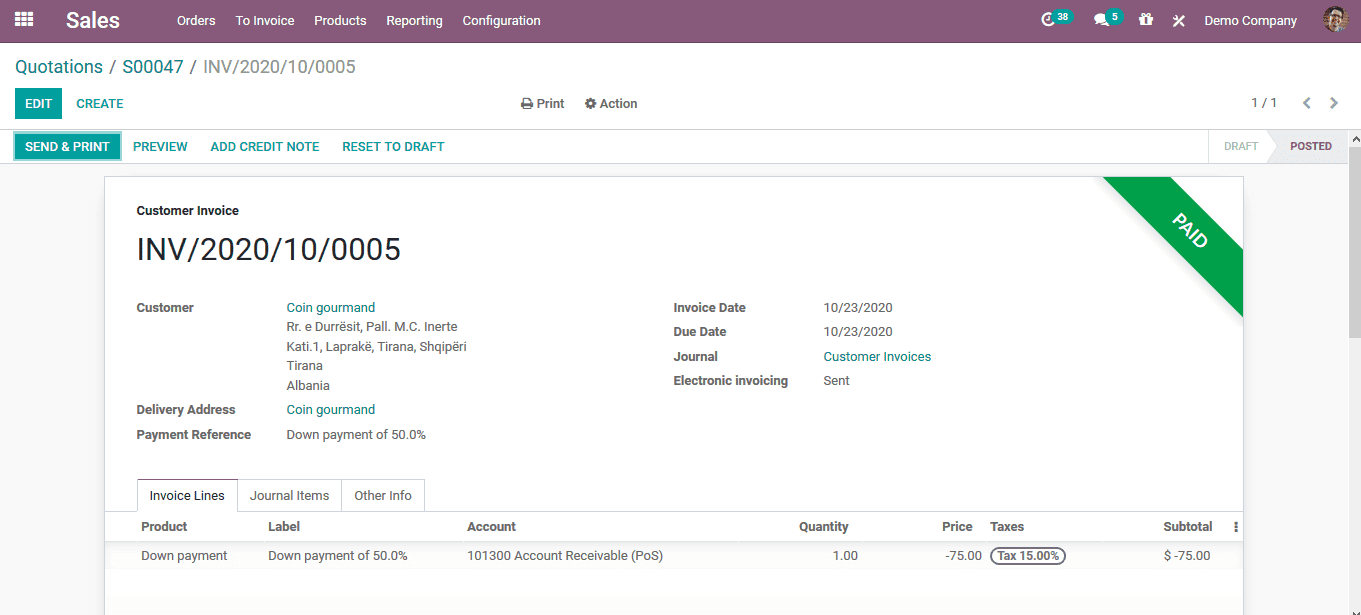This screenshot has height=615, width=1361.
Task: Sort by Price column header
Action: coord(957,527)
